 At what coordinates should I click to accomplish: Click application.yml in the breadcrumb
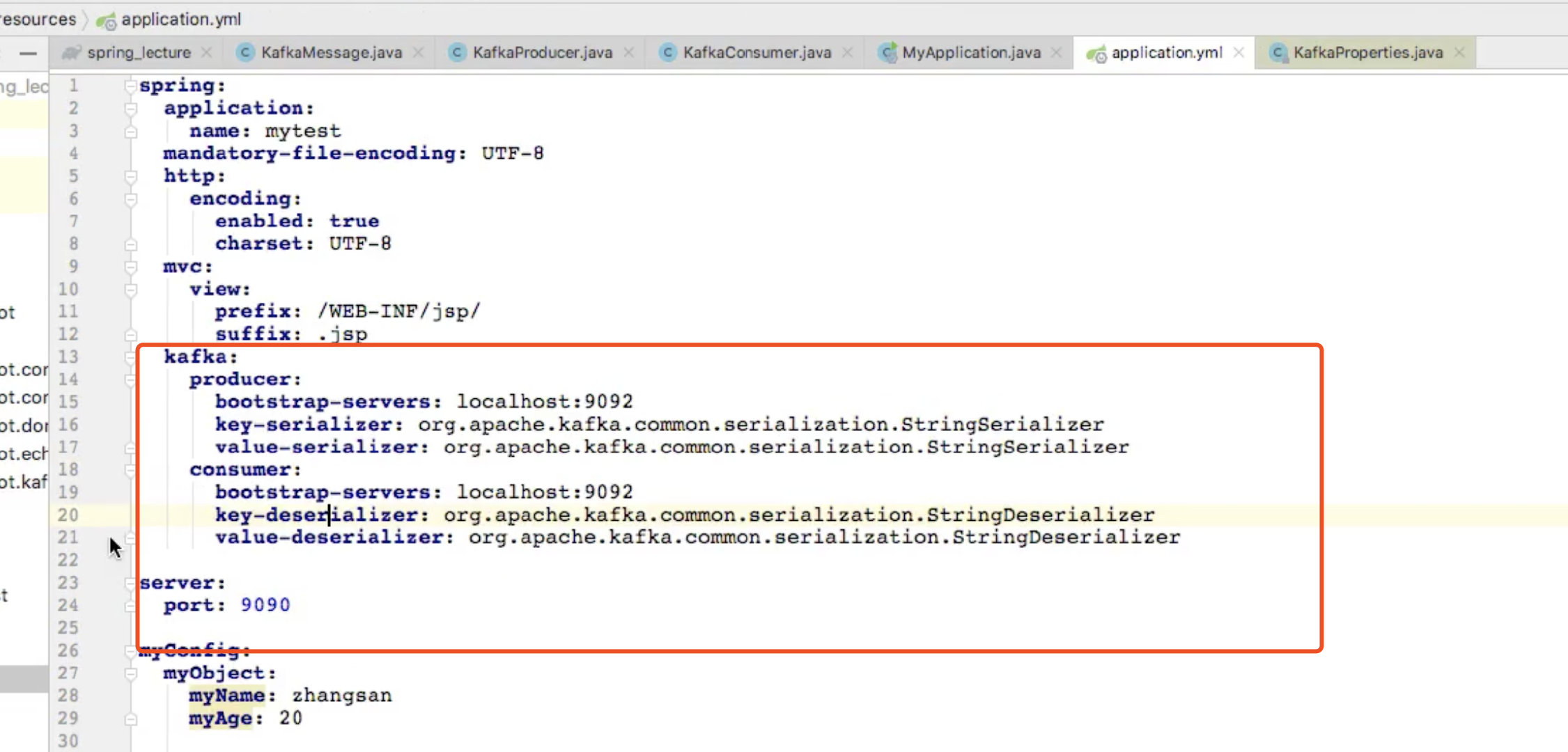pos(181,19)
